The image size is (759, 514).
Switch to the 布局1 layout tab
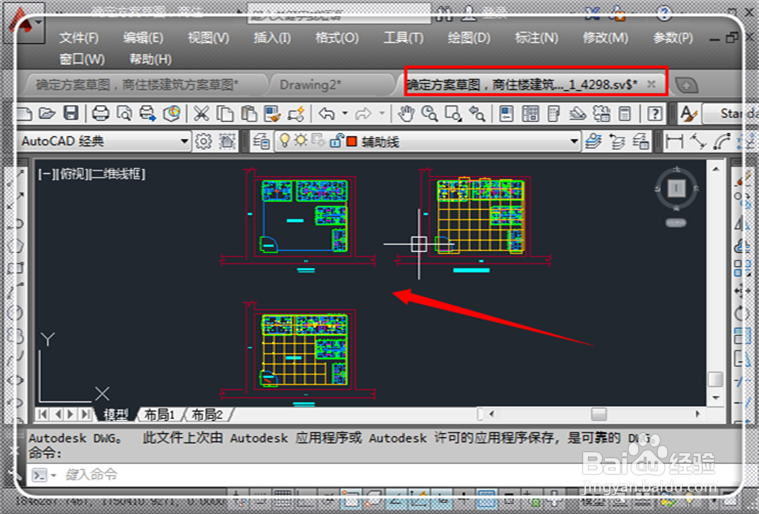pos(160,415)
